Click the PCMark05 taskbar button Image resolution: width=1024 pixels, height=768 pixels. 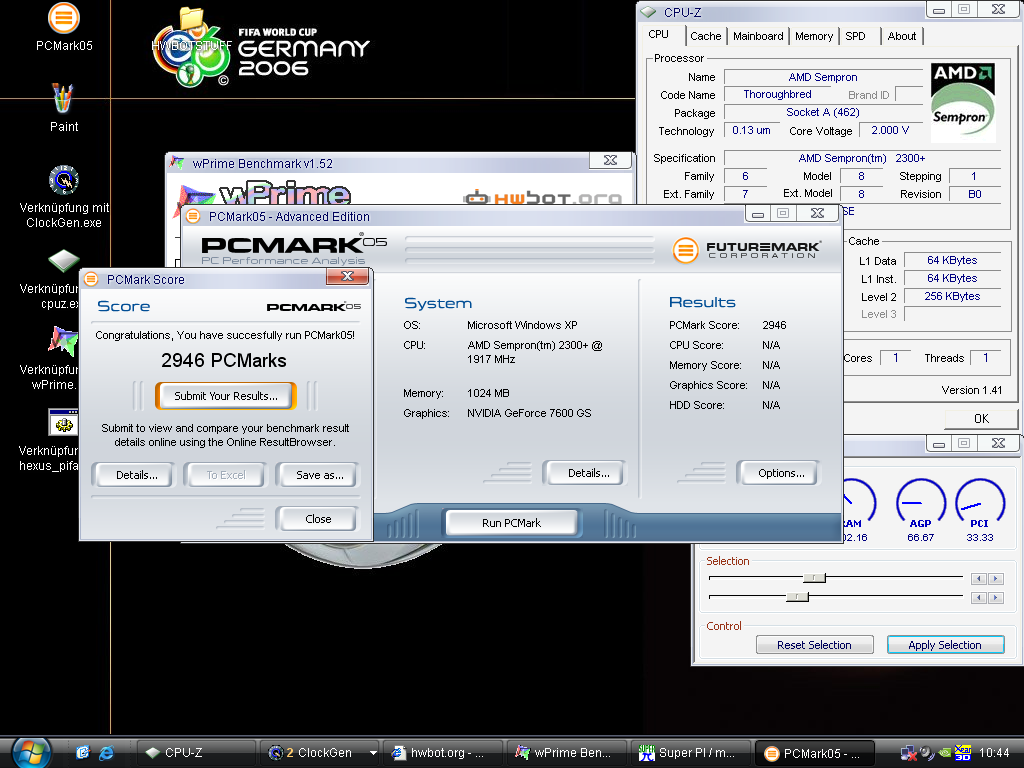[814, 753]
